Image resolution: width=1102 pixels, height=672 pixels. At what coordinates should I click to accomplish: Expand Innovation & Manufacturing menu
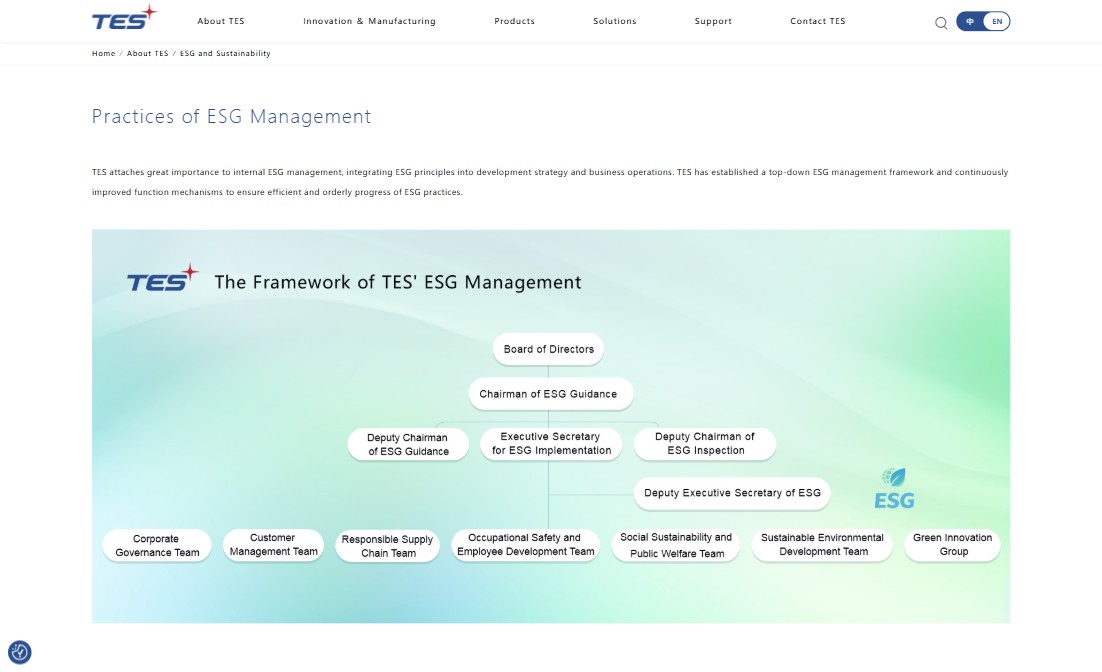coord(369,21)
